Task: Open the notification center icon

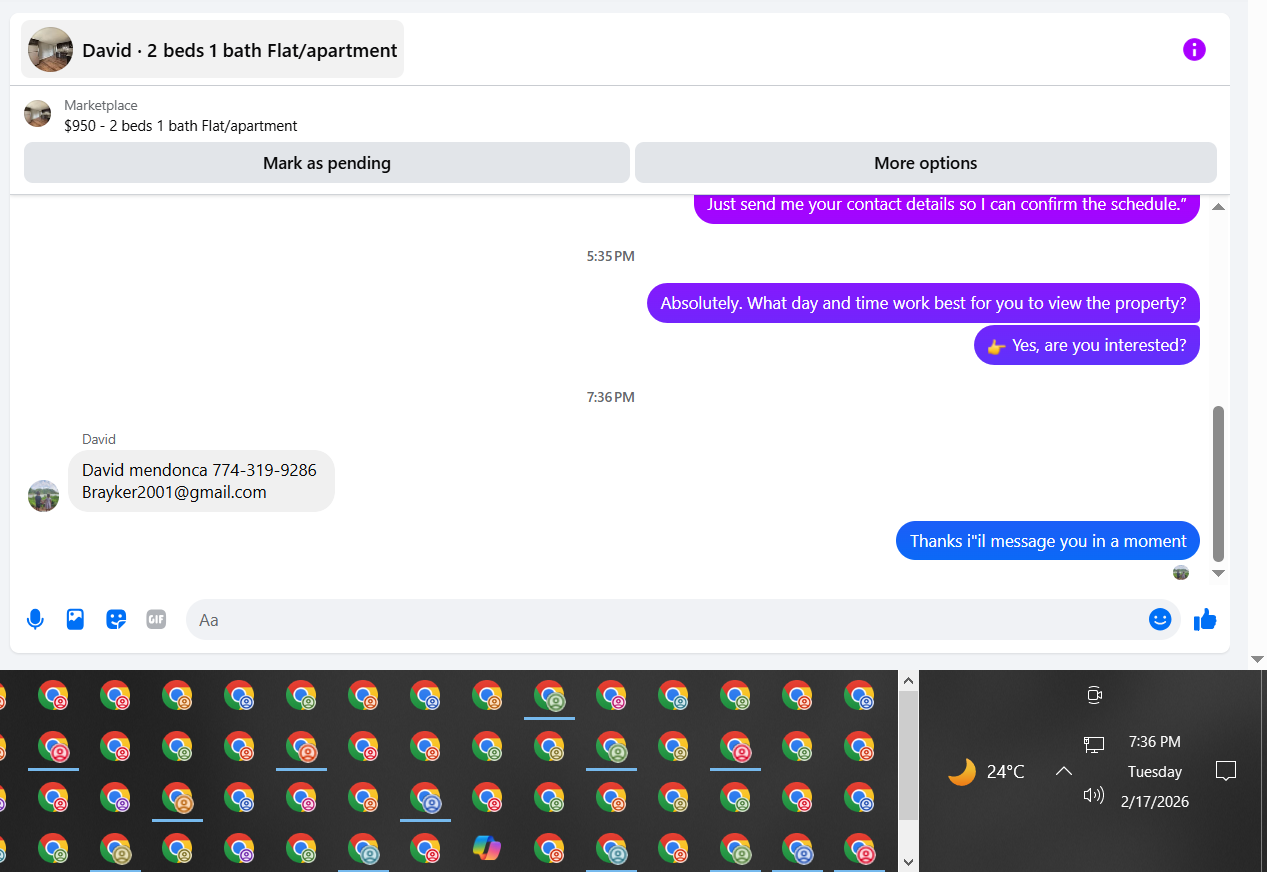Action: pos(1226,771)
